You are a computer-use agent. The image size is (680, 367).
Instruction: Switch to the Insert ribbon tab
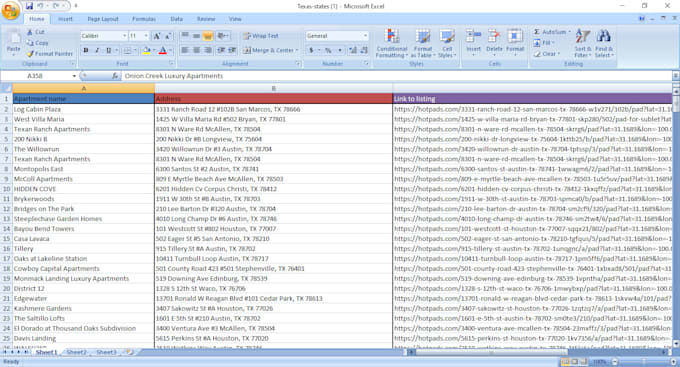65,19
